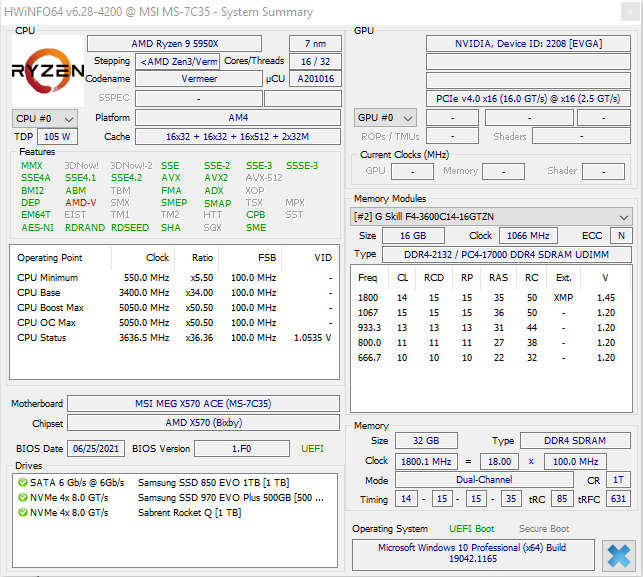Click the green check icon beside Samsung SSD 970 EVO Plus

pos(23,497)
